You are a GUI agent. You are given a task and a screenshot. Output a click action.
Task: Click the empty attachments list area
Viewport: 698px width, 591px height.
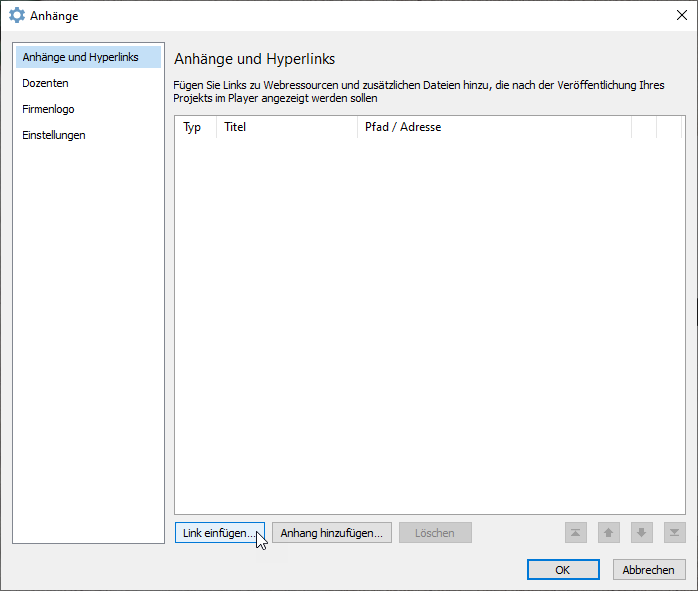click(430, 320)
